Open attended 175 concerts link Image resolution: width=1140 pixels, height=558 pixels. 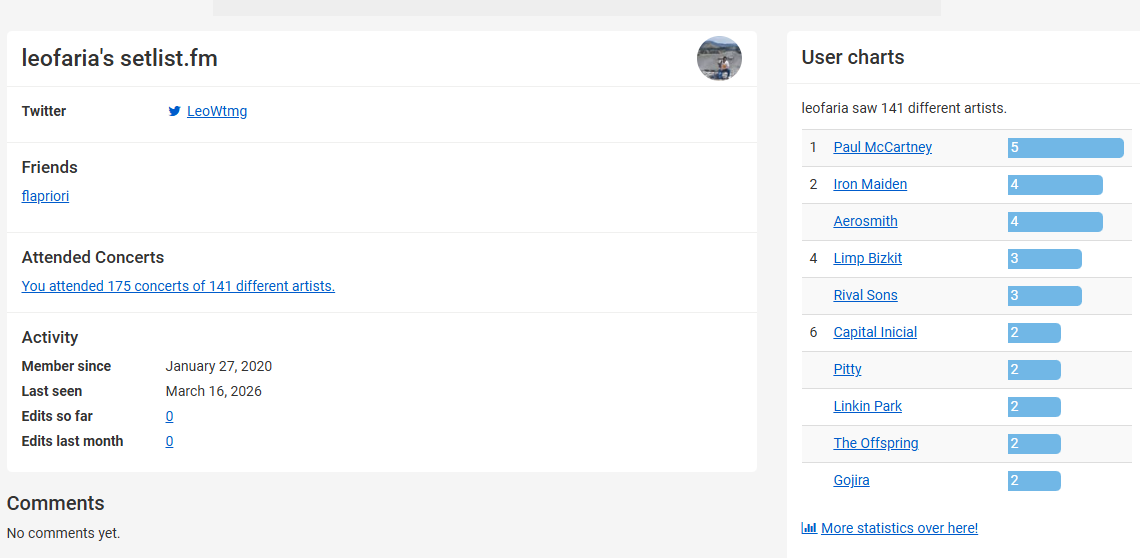pos(178,286)
